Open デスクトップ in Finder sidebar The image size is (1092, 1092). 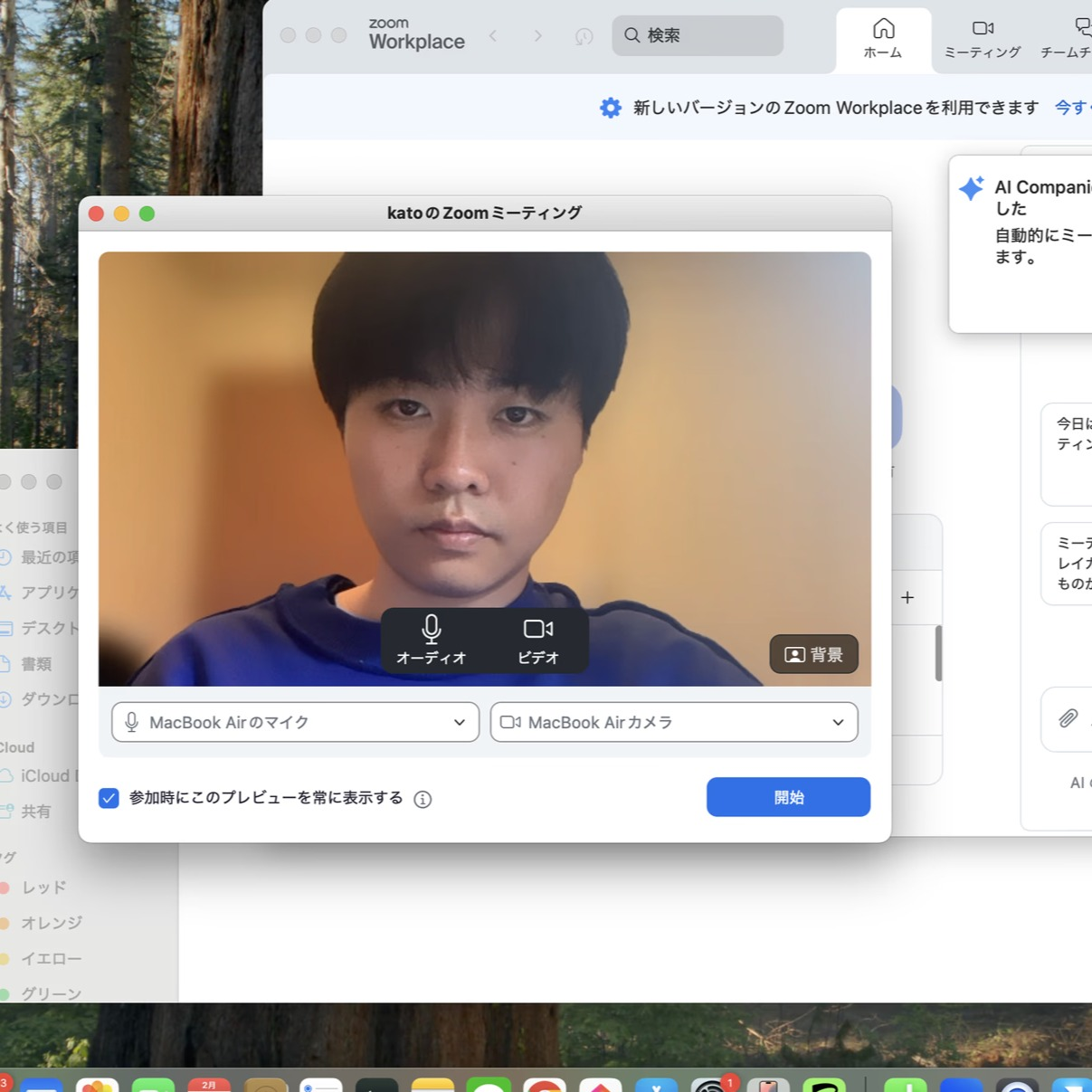click(x=40, y=628)
